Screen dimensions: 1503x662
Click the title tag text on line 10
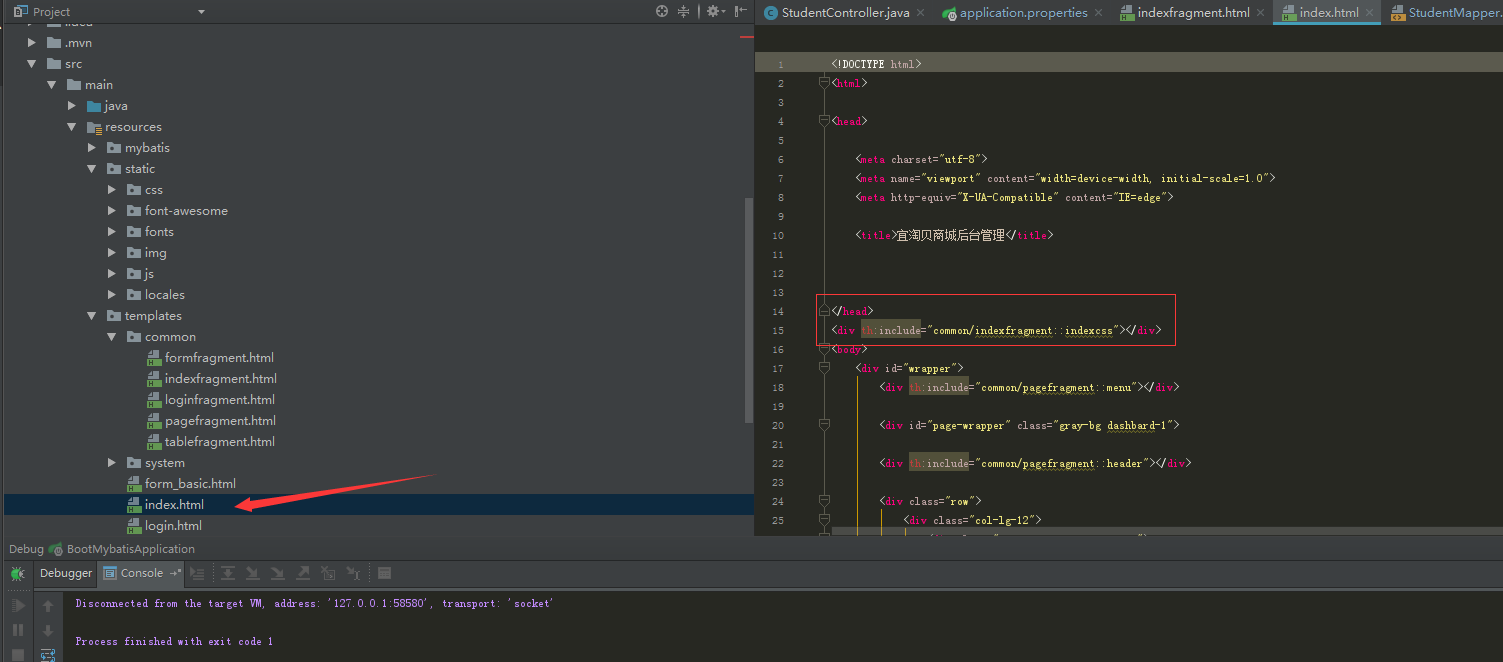(x=955, y=236)
